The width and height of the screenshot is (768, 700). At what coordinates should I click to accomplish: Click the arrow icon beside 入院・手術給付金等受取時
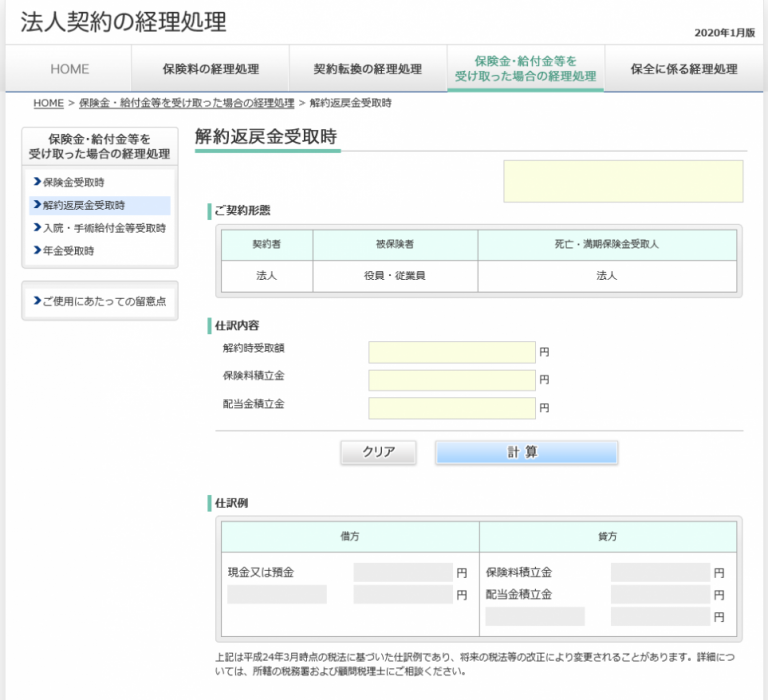[x=37, y=228]
